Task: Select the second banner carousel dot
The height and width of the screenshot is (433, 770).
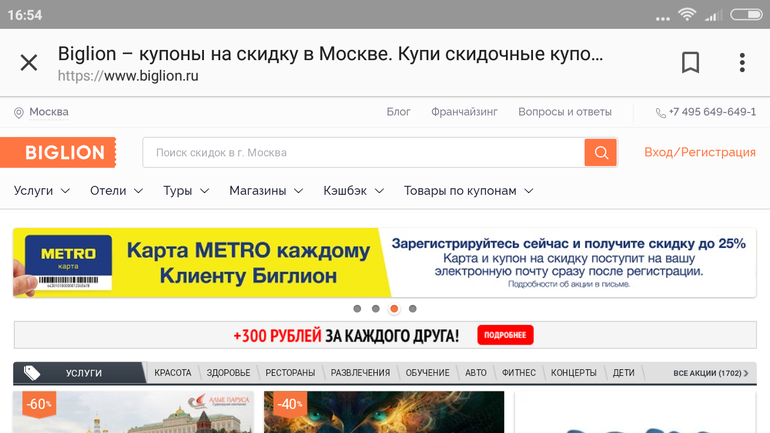Action: point(375,309)
